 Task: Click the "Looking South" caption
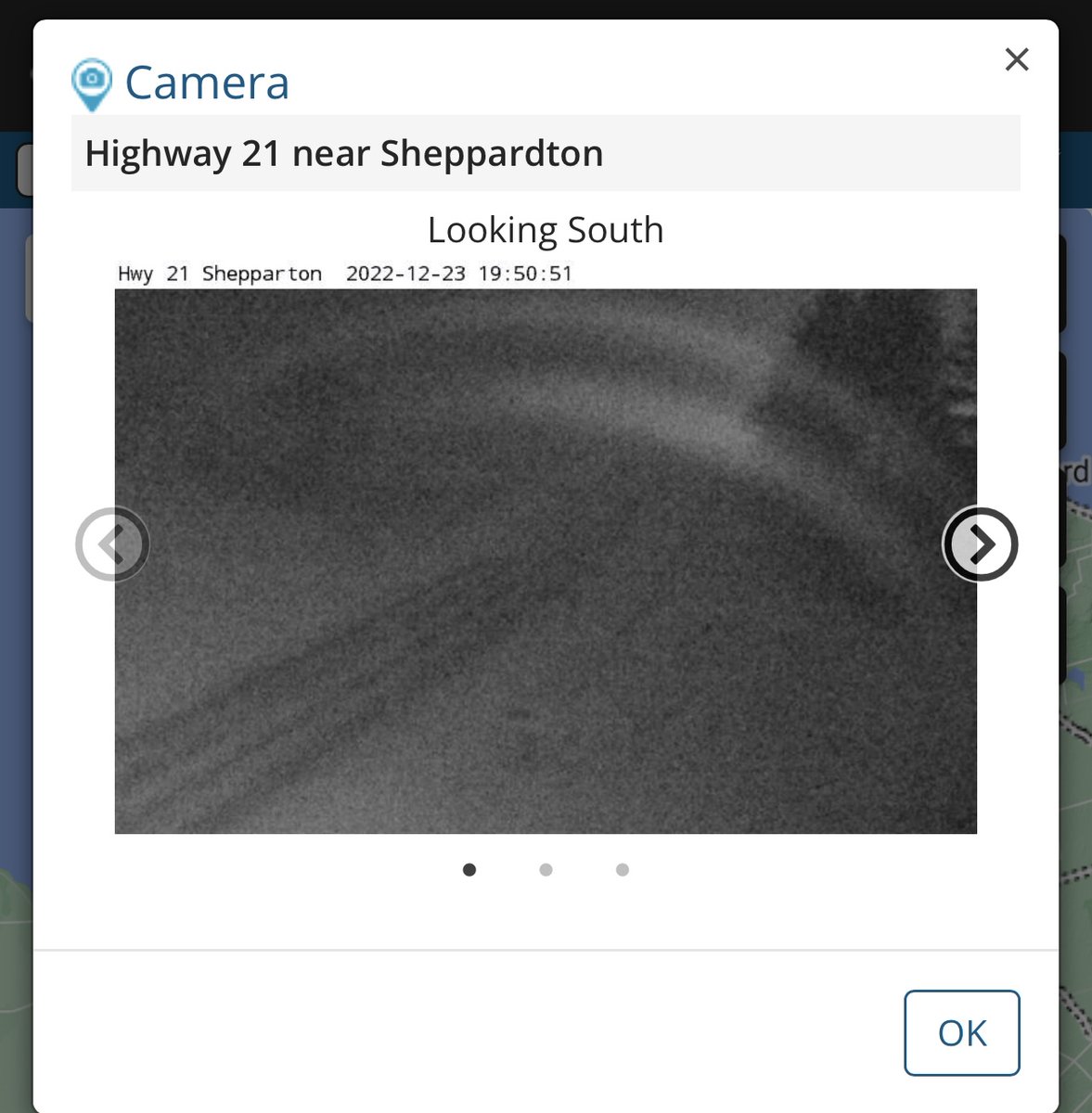click(x=546, y=230)
